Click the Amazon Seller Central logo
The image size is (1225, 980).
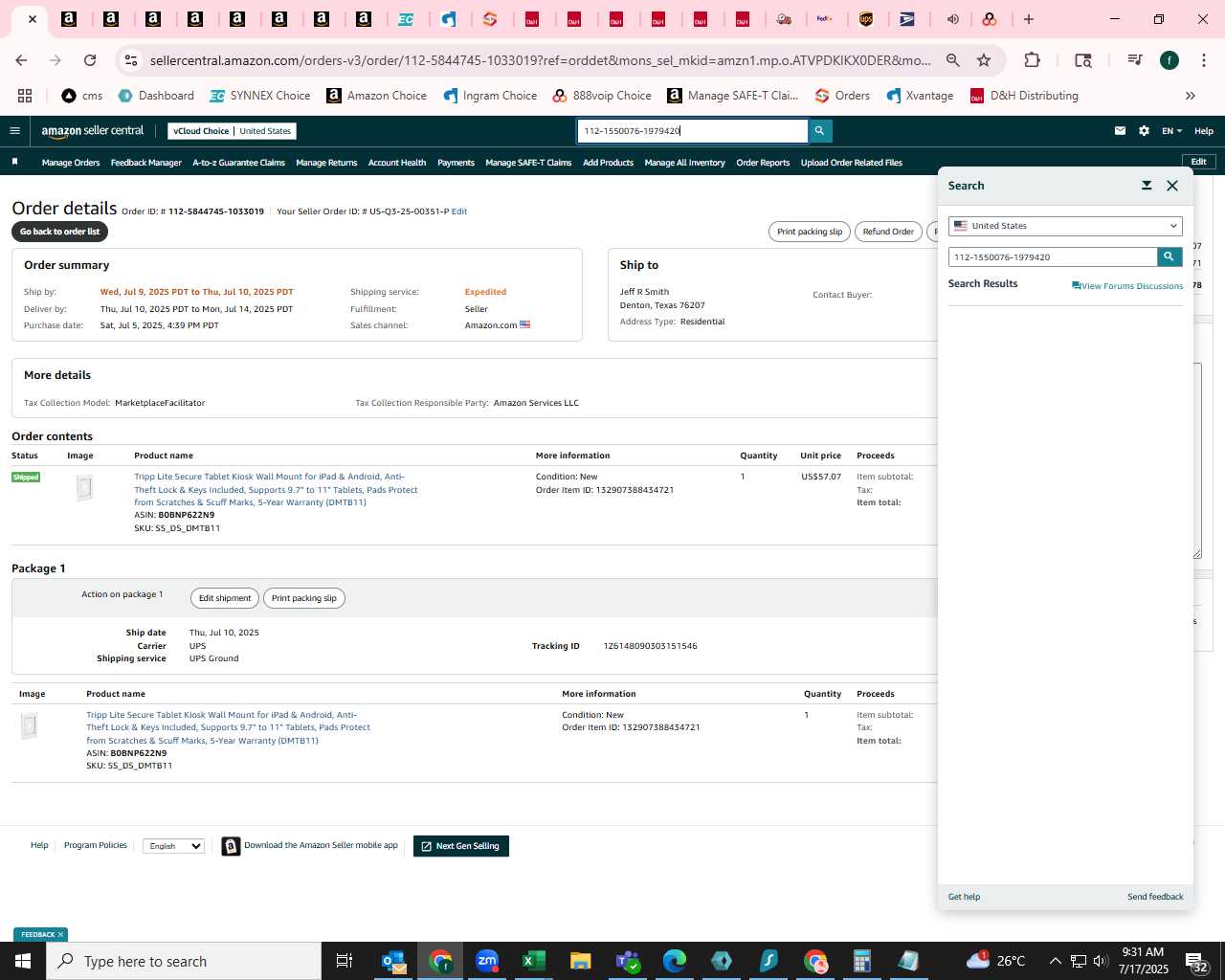pos(93,131)
